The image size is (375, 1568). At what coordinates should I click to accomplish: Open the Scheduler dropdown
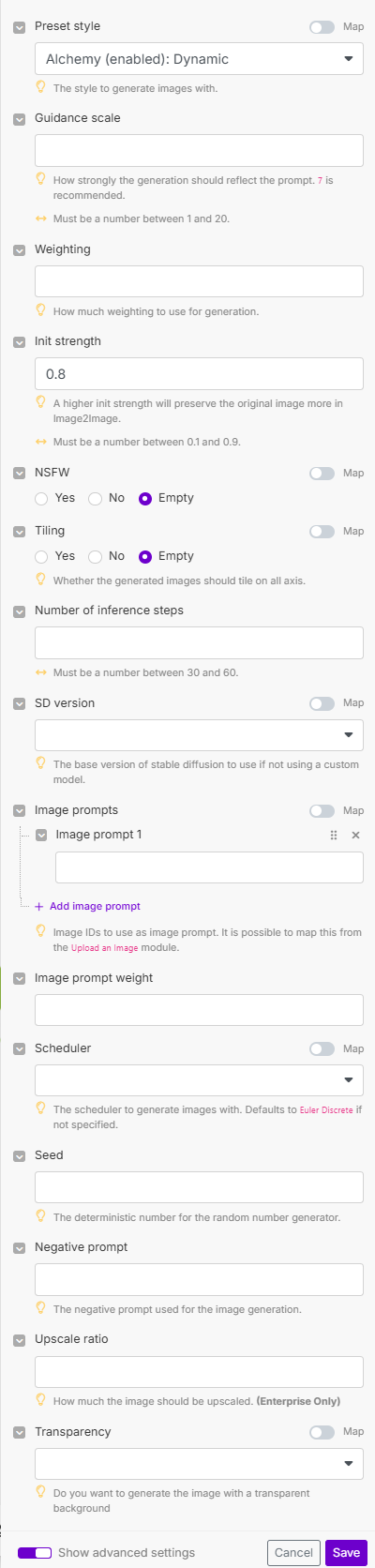[199, 1080]
